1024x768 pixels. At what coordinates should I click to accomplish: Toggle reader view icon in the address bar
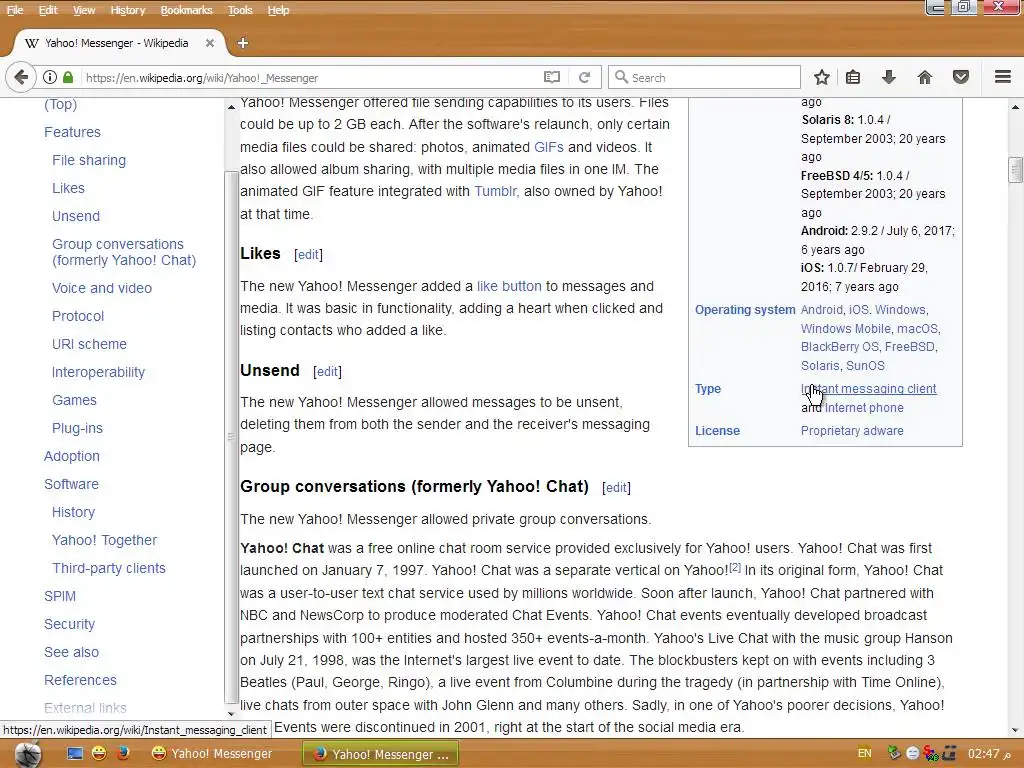point(552,77)
